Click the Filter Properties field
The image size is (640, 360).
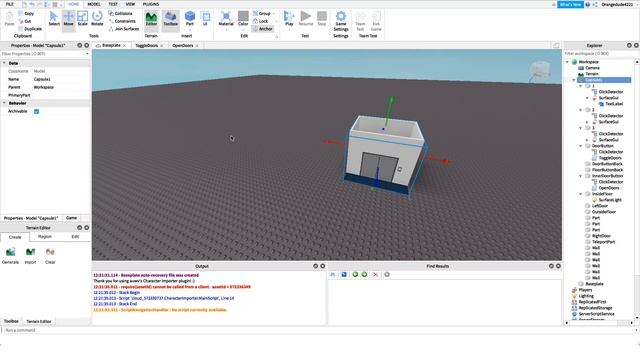tap(44, 54)
